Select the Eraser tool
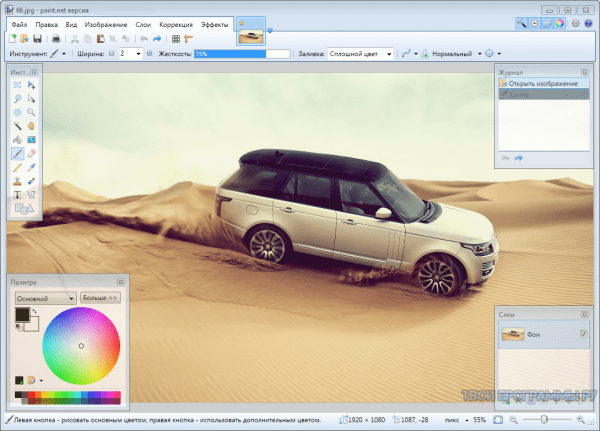 point(31,154)
